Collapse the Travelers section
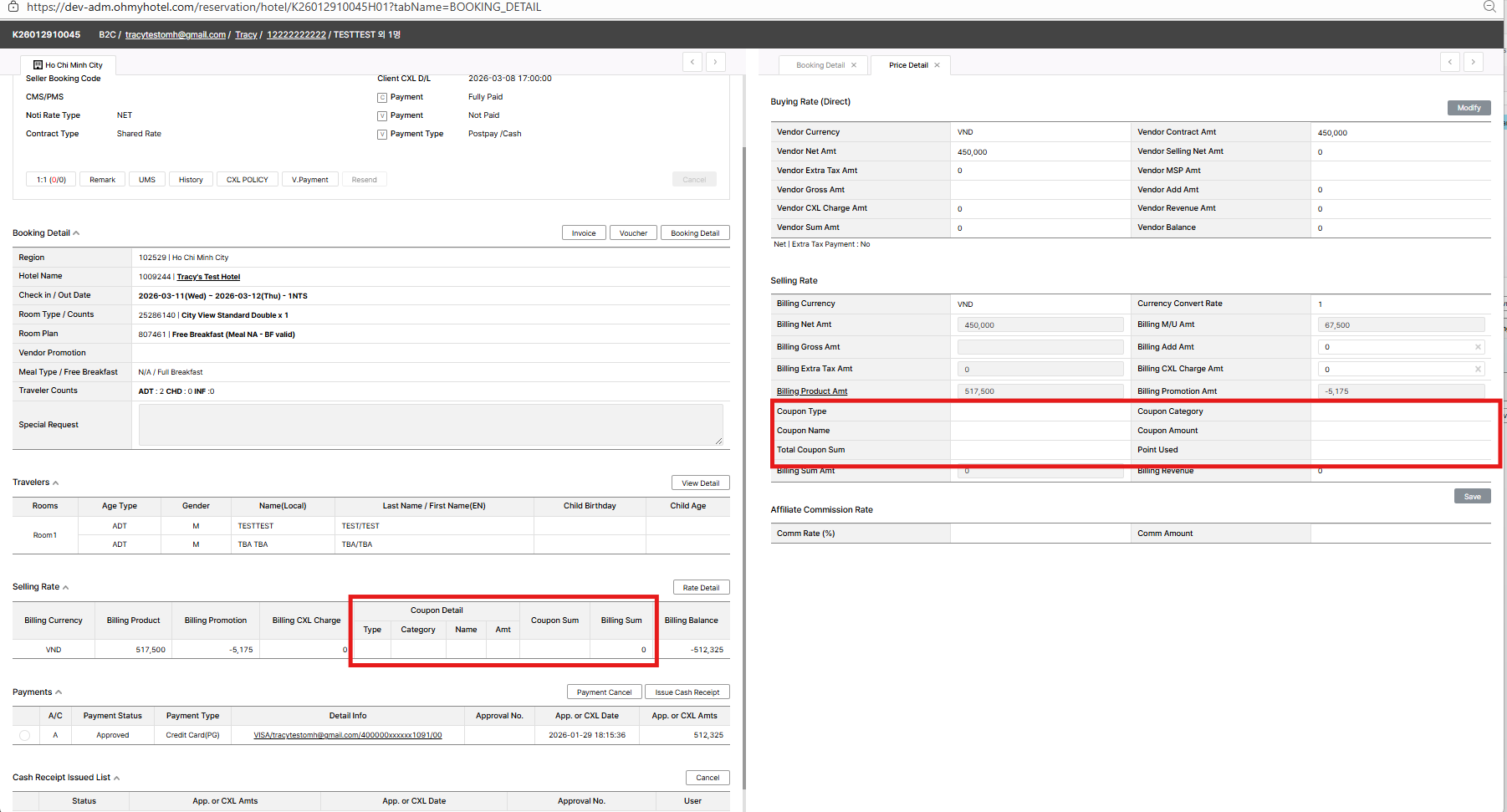The height and width of the screenshot is (812, 1507). coord(56,483)
